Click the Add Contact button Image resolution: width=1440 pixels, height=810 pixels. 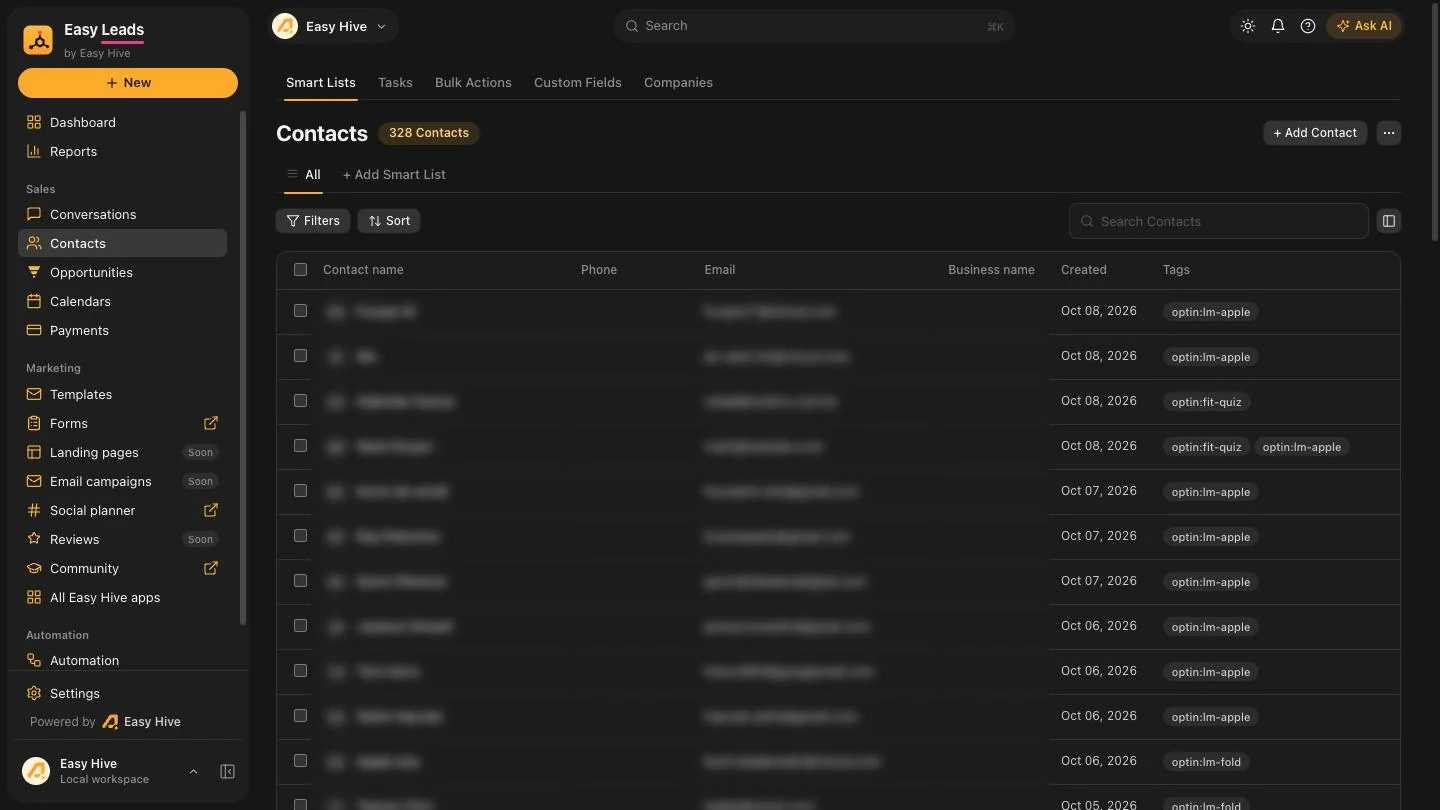point(1315,133)
